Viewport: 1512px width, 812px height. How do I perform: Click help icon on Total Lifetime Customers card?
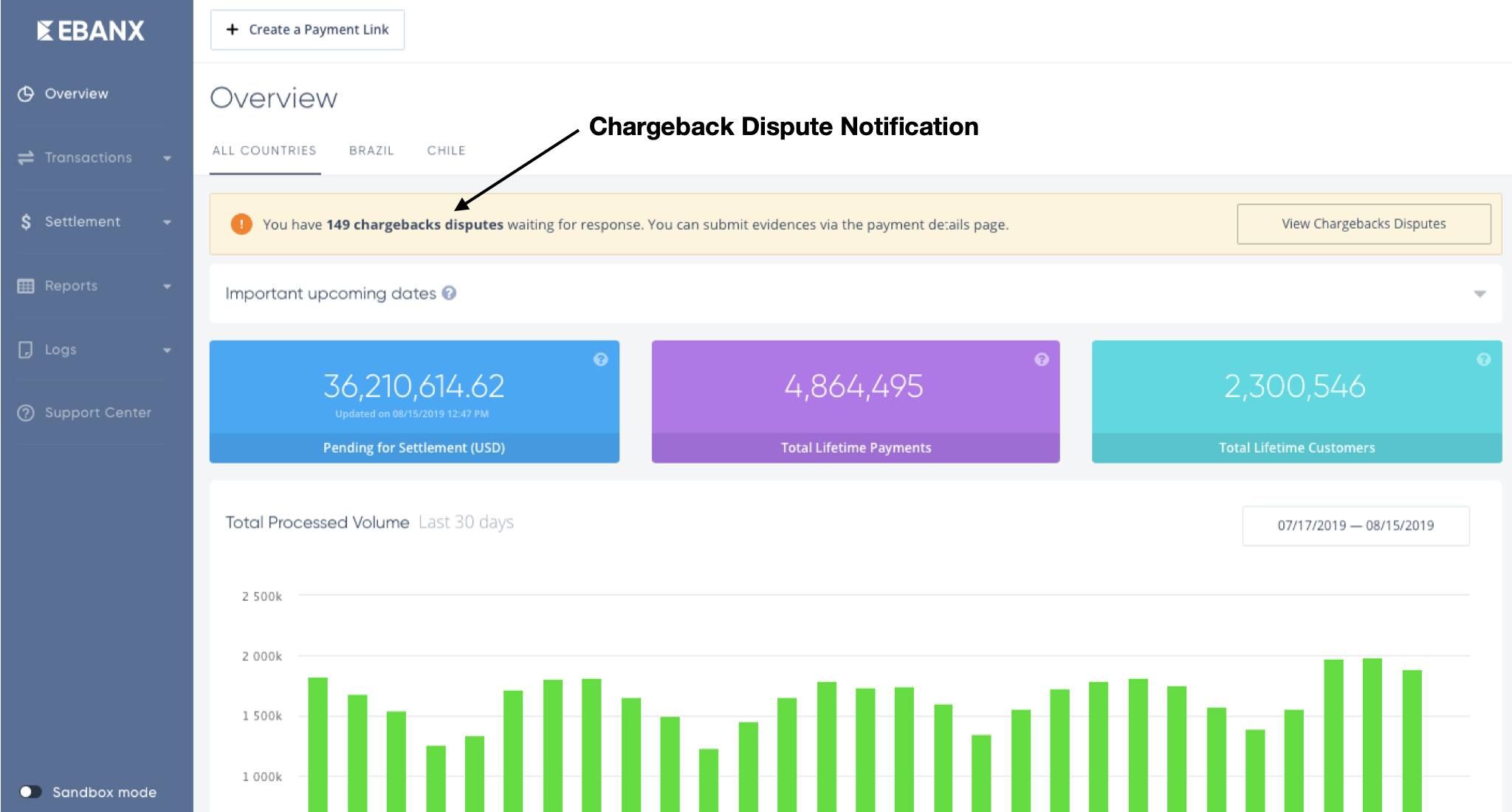(1484, 359)
